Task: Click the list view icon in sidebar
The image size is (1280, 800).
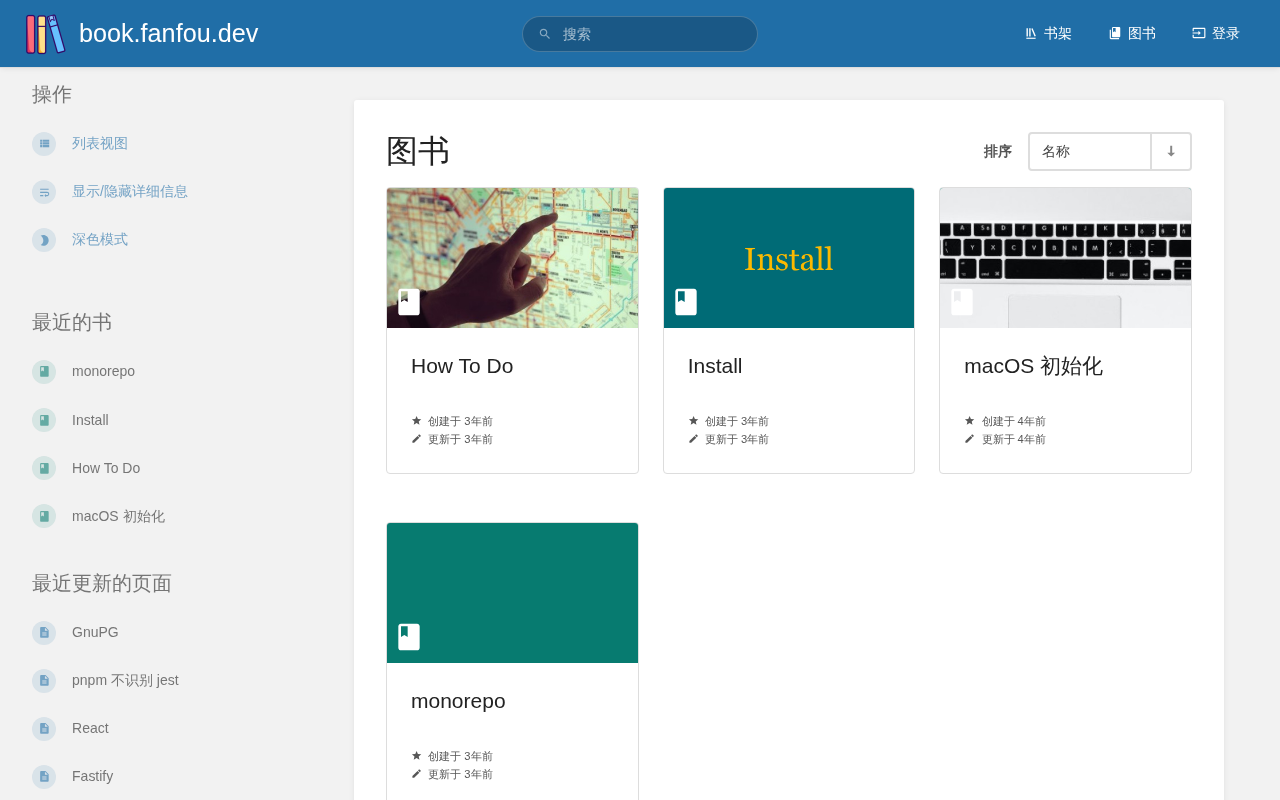Action: click(44, 144)
